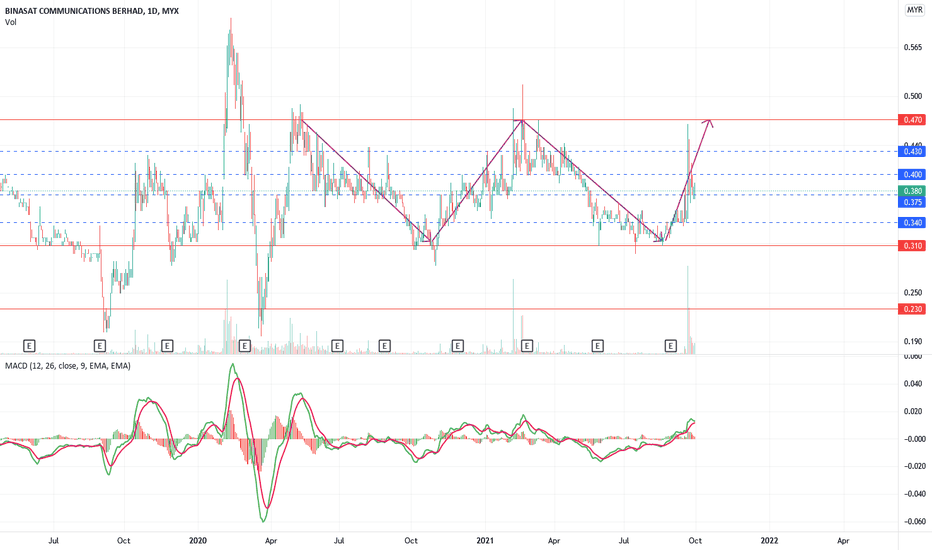This screenshot has height=550, width=932.
Task: Select the red 0.310 price label
Action: (913, 246)
